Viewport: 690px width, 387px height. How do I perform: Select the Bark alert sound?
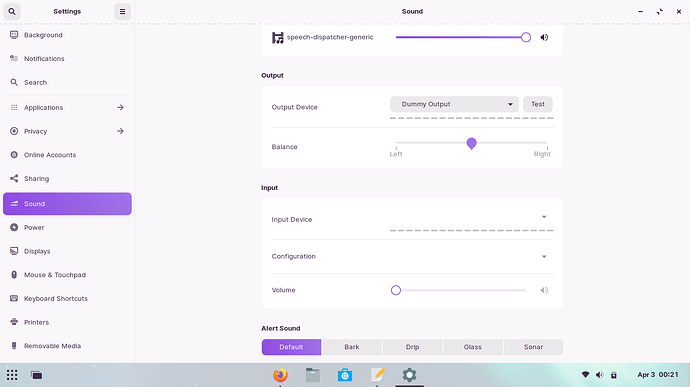click(352, 347)
